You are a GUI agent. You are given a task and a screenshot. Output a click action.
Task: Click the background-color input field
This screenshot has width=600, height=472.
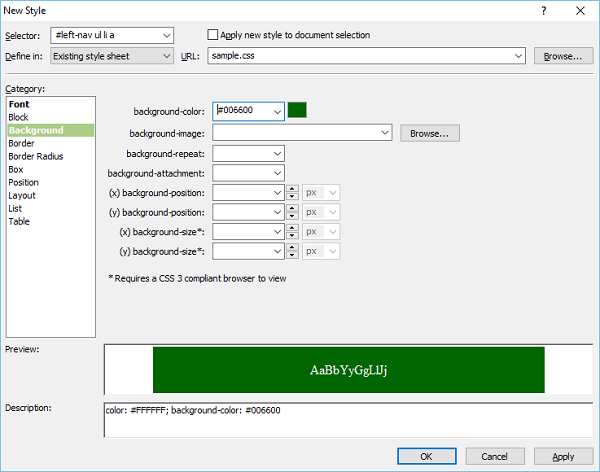[242, 111]
